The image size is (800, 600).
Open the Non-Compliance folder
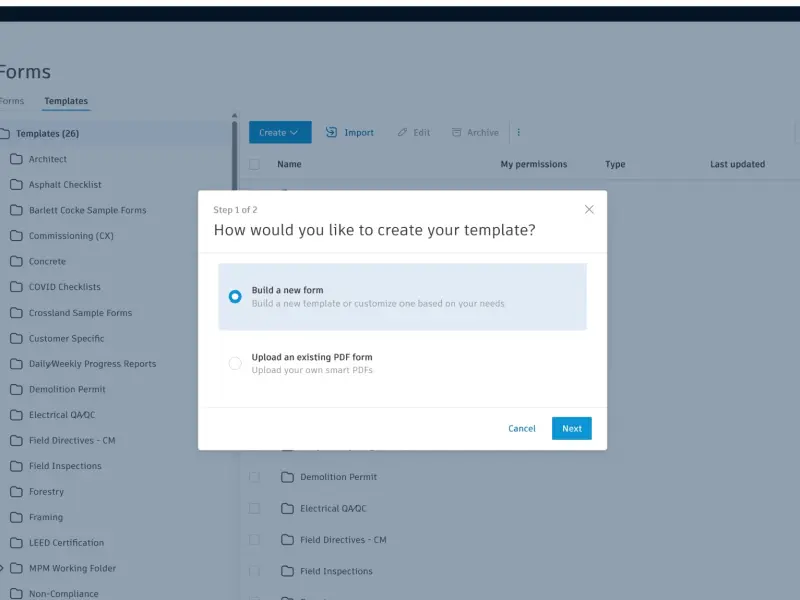(x=63, y=594)
